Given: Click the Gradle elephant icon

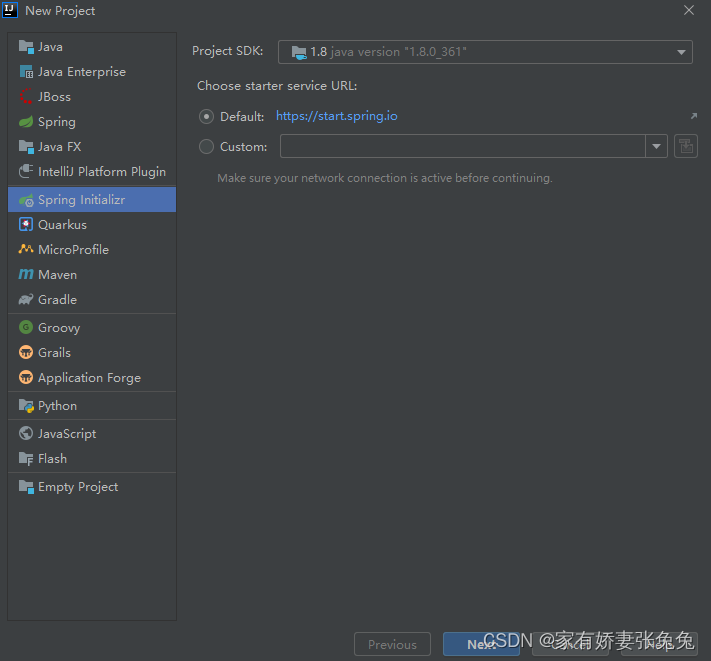Looking at the screenshot, I should (x=26, y=299).
